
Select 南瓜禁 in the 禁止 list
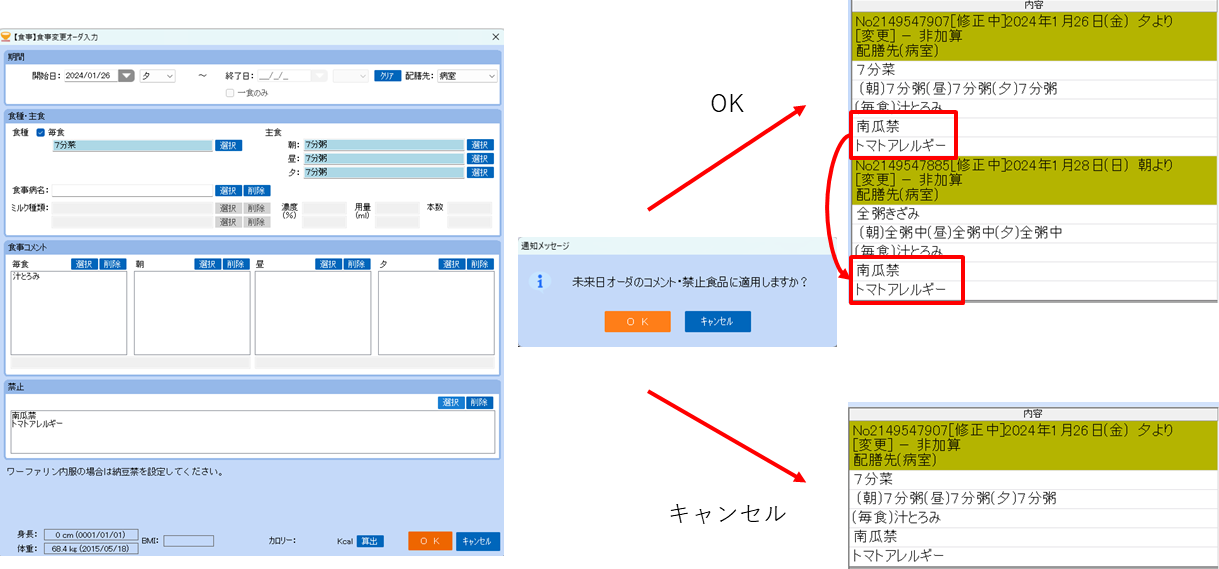(x=24, y=415)
